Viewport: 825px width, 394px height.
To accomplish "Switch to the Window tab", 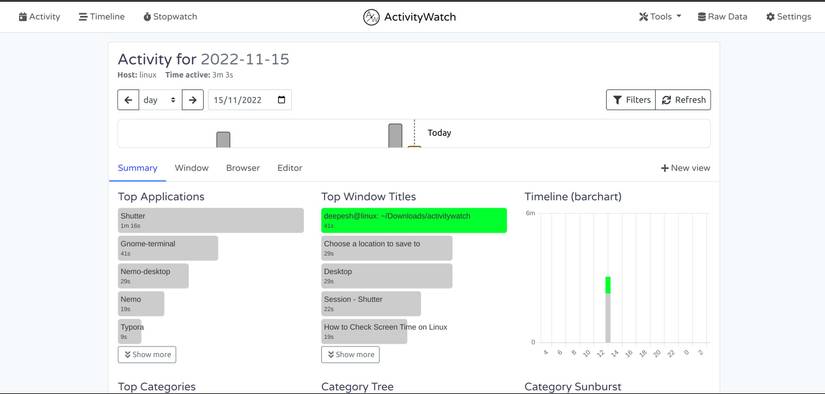I will tap(192, 168).
